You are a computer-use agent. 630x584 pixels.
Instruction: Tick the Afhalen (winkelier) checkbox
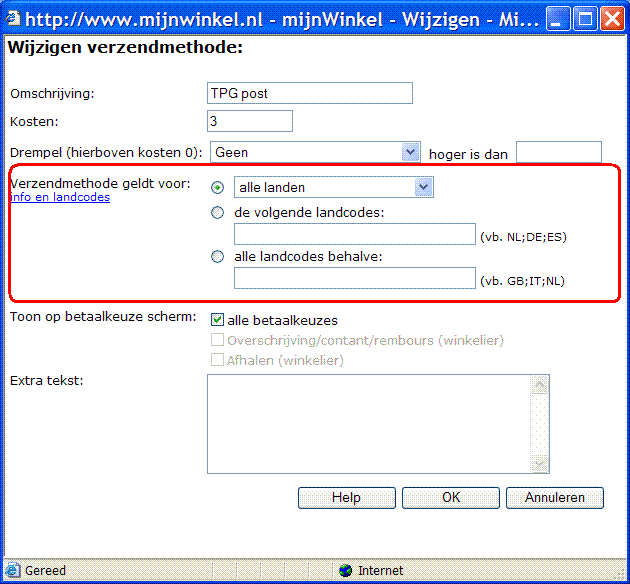click(x=217, y=359)
